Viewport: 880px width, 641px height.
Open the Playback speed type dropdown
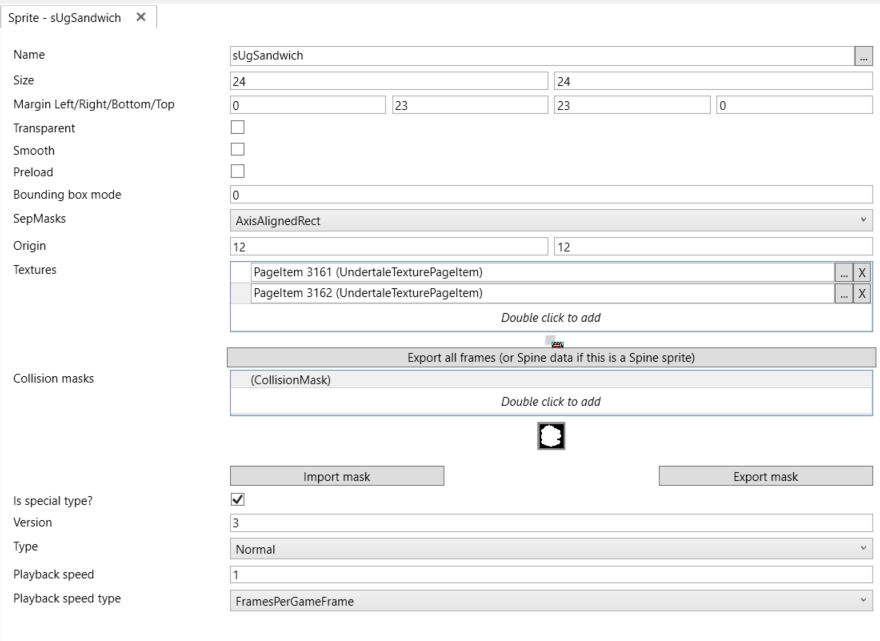551,601
